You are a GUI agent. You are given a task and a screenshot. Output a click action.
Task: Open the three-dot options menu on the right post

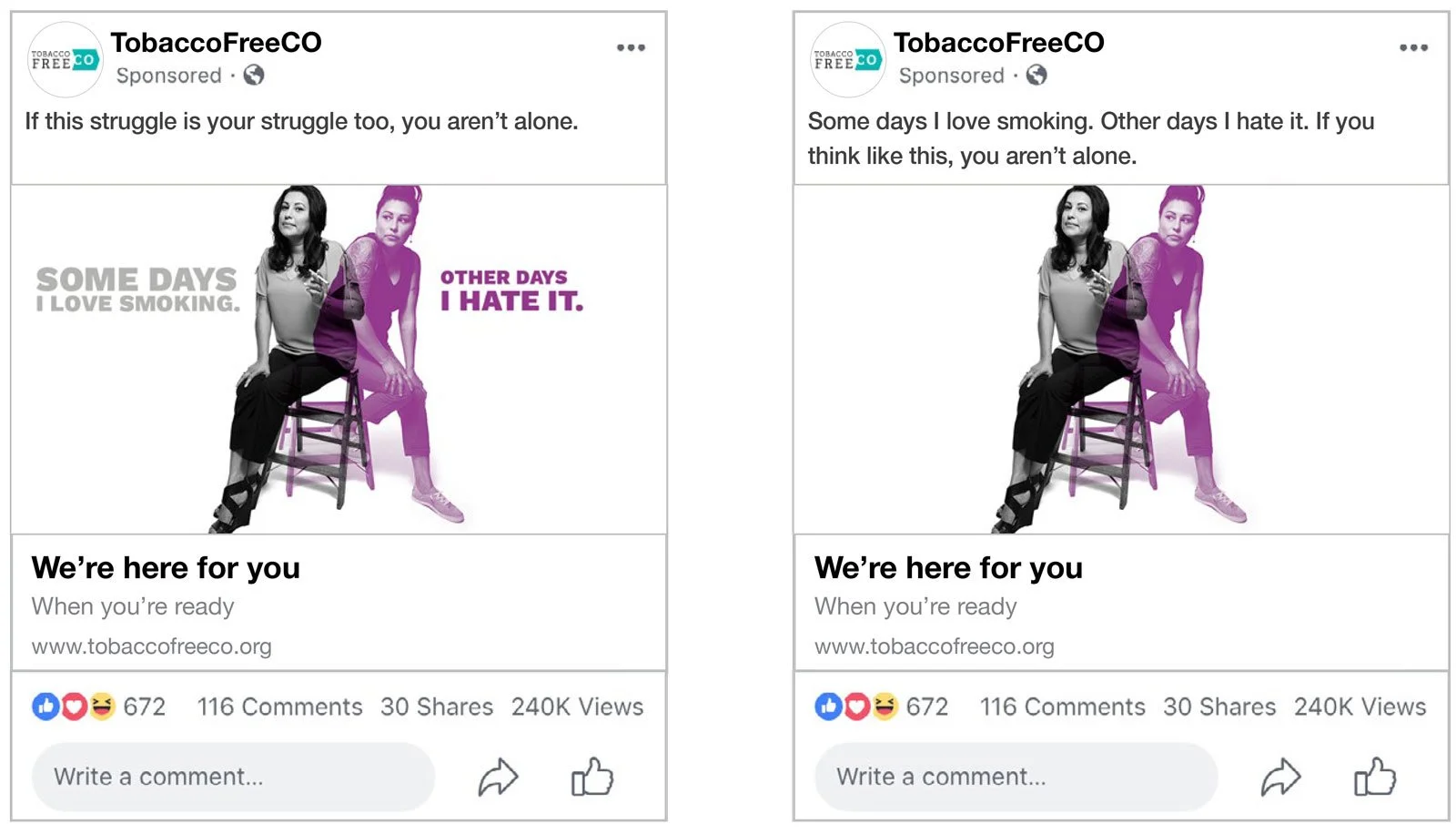pyautogui.click(x=1413, y=47)
